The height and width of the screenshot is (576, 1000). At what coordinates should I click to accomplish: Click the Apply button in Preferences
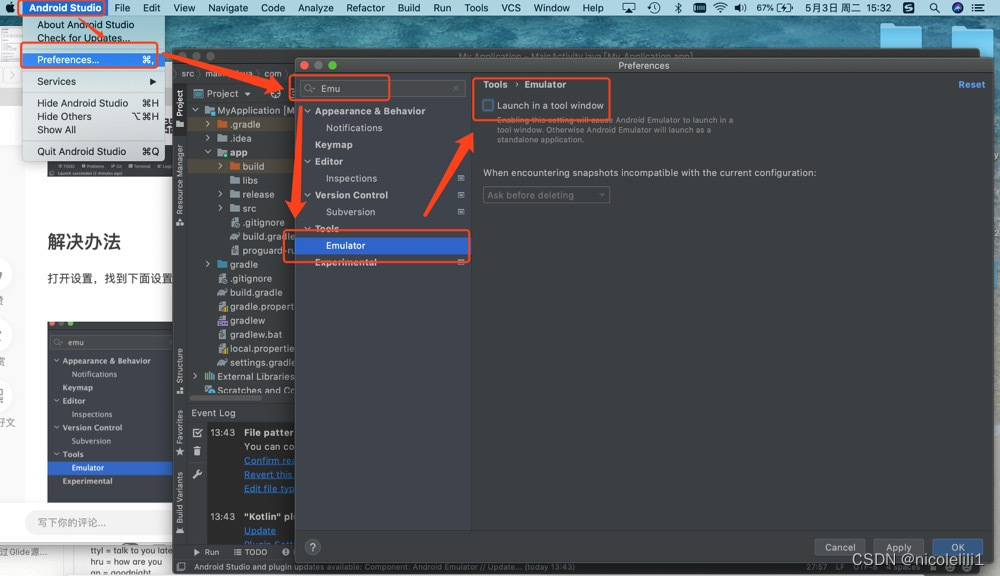899,547
